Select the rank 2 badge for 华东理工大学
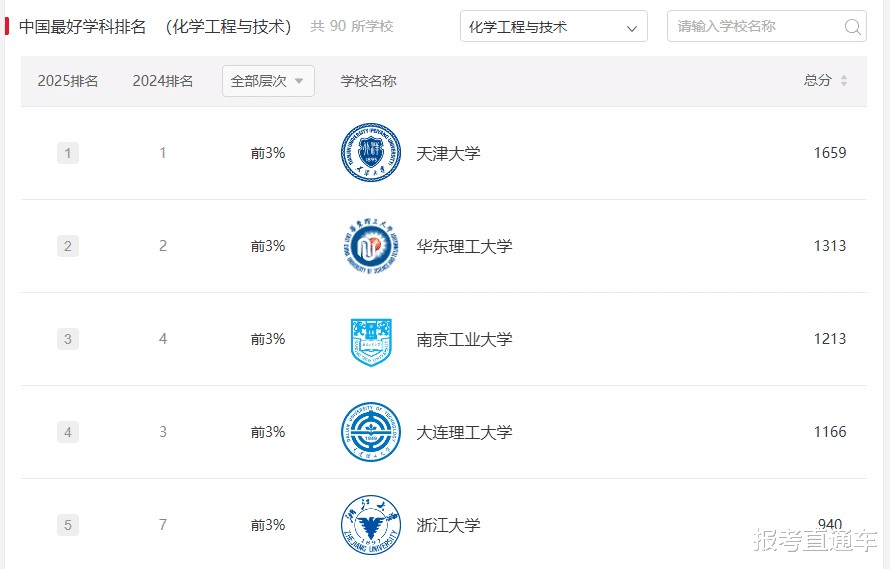 click(68, 246)
